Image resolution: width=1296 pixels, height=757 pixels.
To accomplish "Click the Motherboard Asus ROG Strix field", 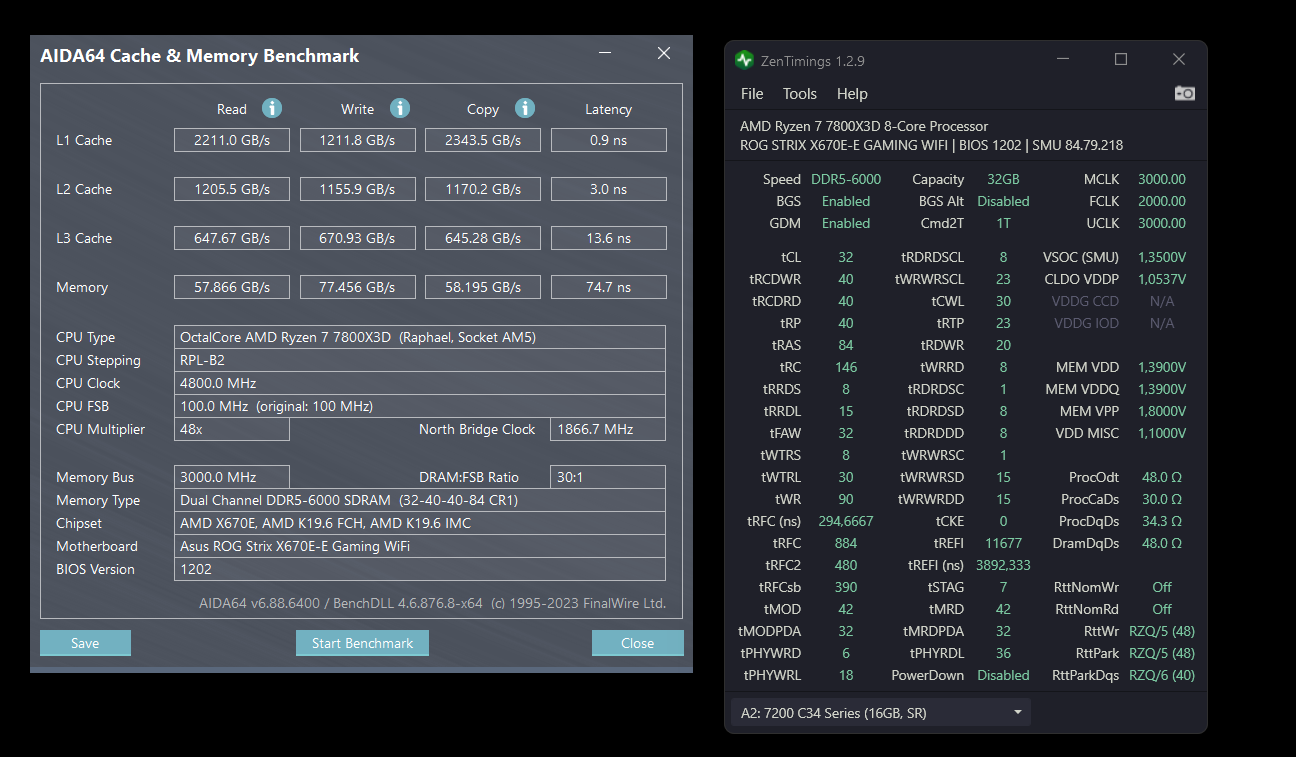I will (420, 546).
